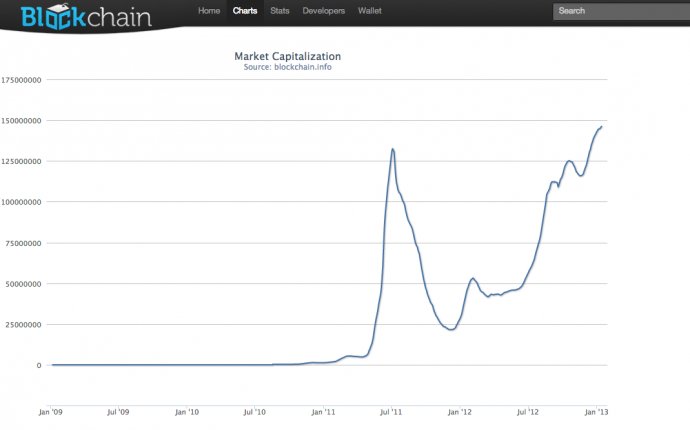Click the Market Capitalization chart title
Image resolution: width=690 pixels, height=430 pixels.
tap(287, 56)
